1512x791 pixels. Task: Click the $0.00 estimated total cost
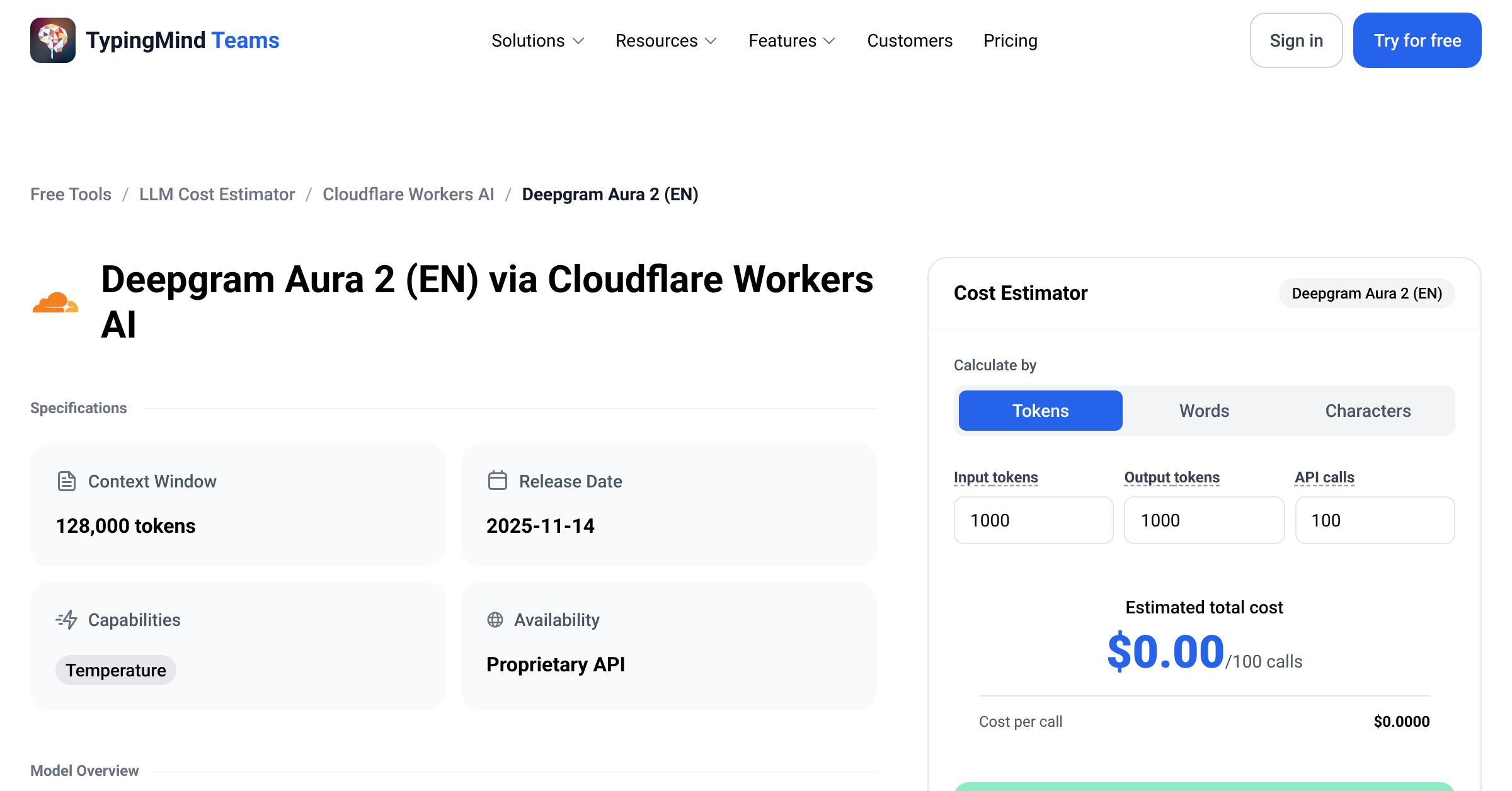pyautogui.click(x=1165, y=652)
